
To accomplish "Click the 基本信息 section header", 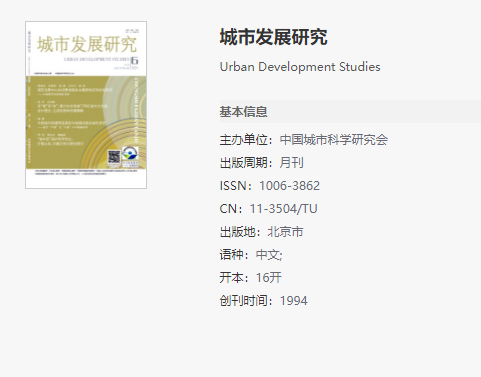I will (244, 112).
